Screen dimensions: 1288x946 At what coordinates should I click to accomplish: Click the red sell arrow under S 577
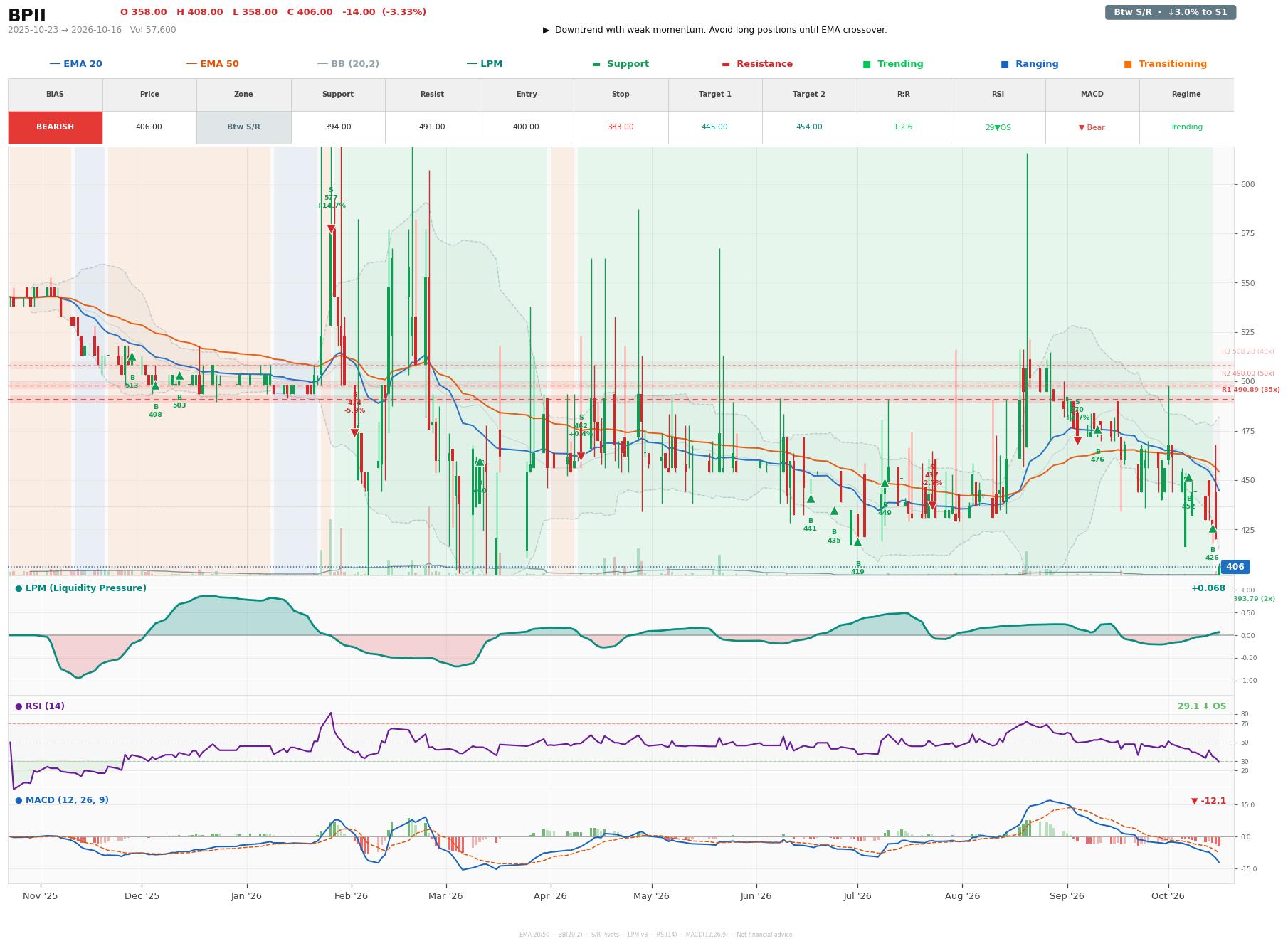[x=331, y=229]
